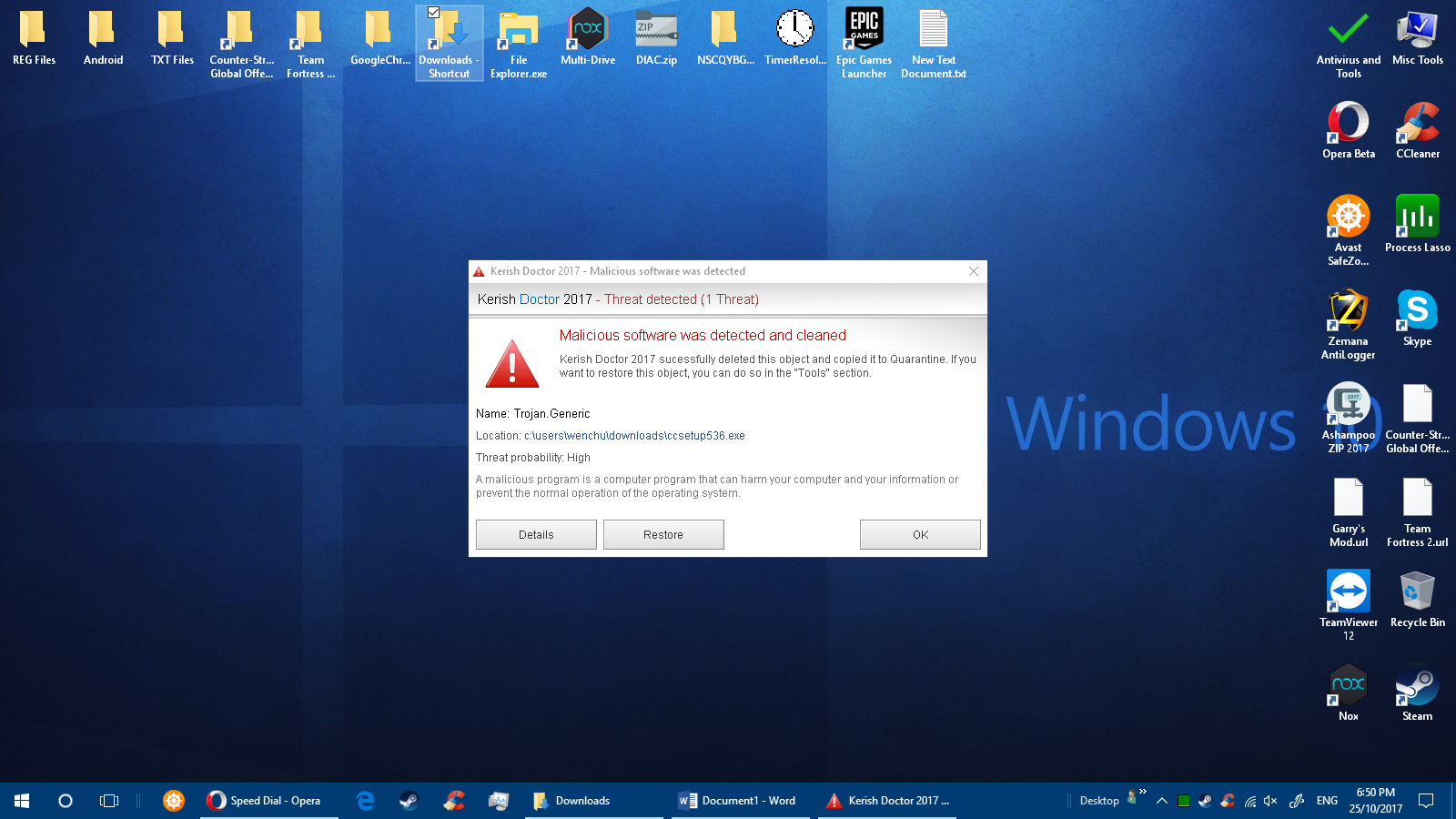This screenshot has width=1456, height=819.
Task: Launch Skype from the desktop
Action: (1418, 318)
